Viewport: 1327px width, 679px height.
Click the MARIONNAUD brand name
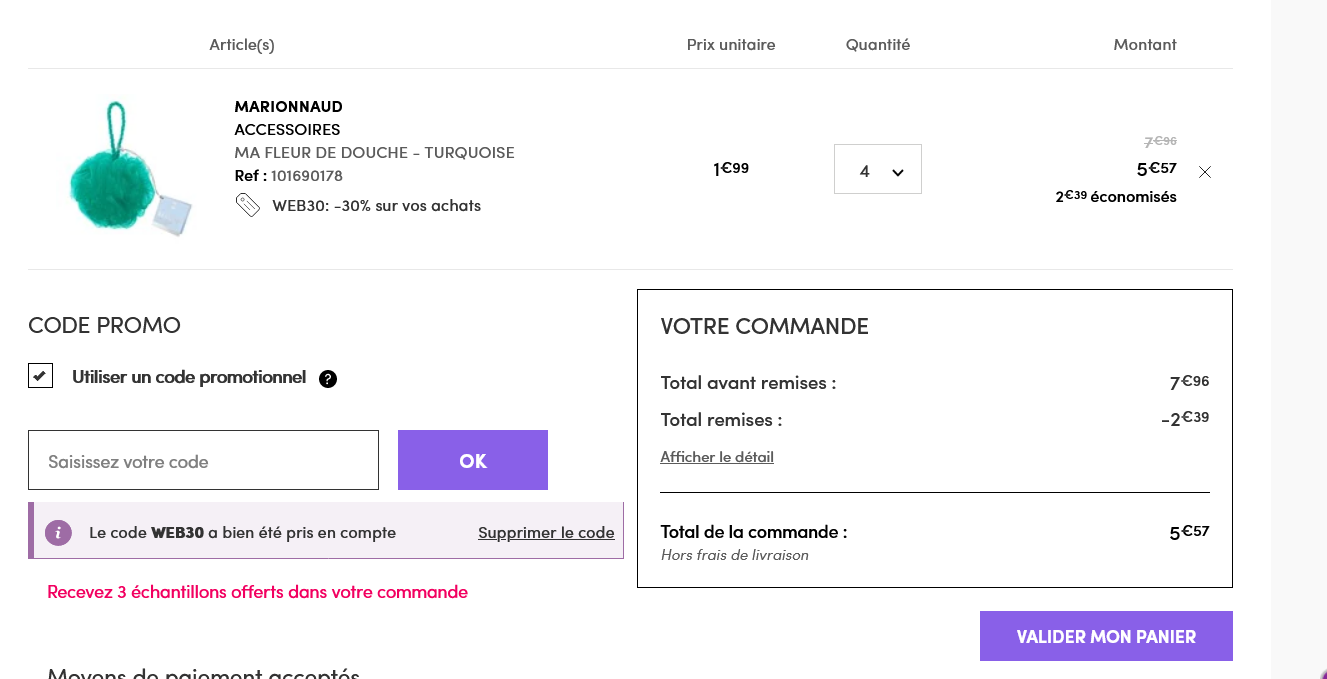(288, 106)
